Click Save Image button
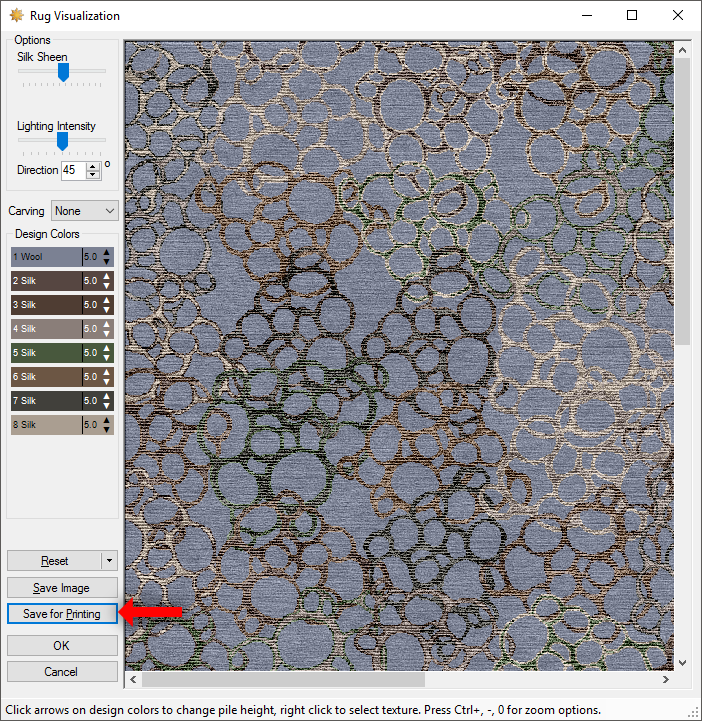Viewport: 702px width, 721px height. [x=62, y=588]
